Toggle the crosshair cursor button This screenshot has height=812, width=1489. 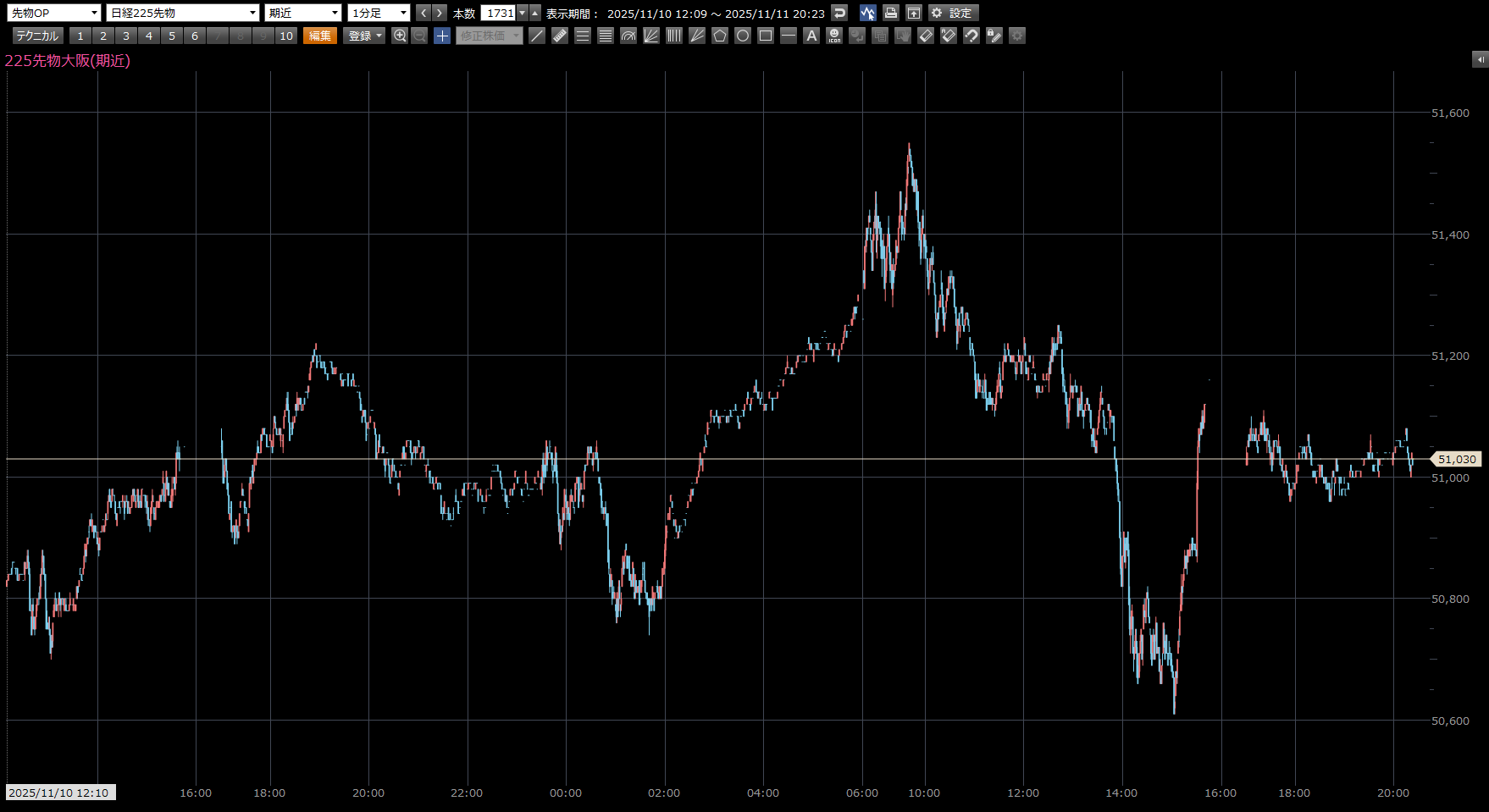442,36
